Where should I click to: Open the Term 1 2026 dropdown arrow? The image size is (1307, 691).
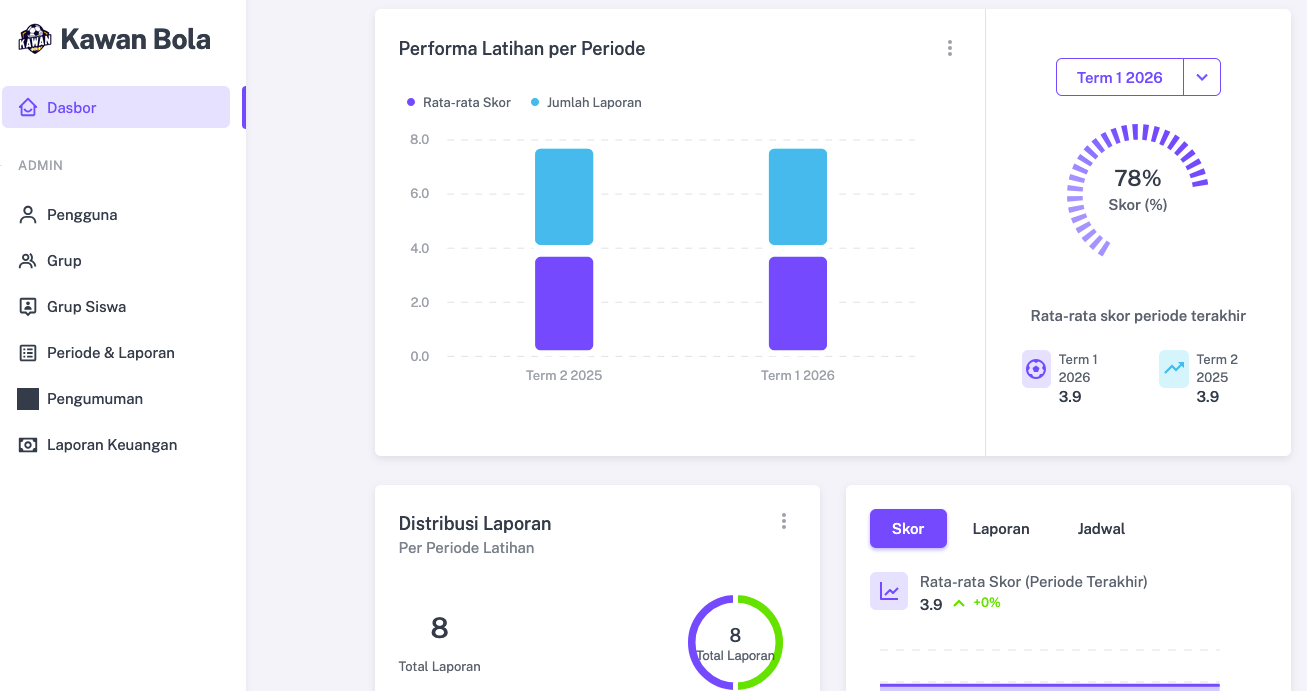1202,77
